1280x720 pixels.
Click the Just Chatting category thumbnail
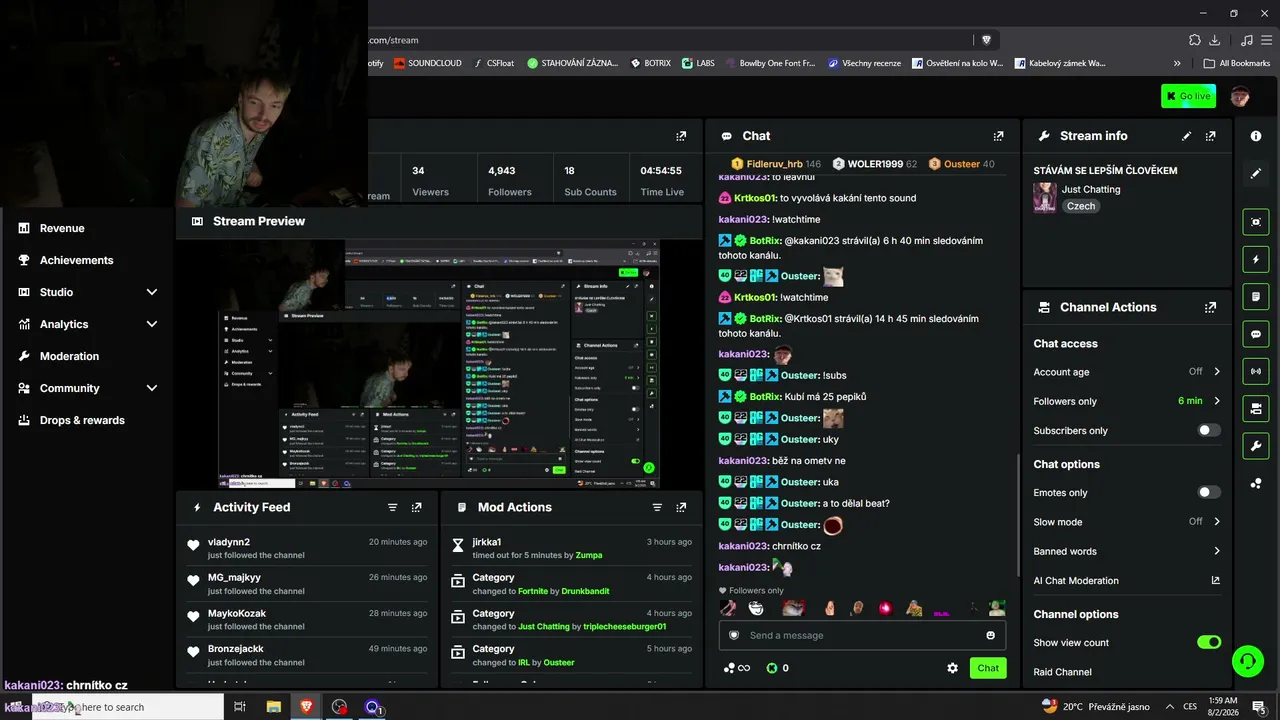1045,197
